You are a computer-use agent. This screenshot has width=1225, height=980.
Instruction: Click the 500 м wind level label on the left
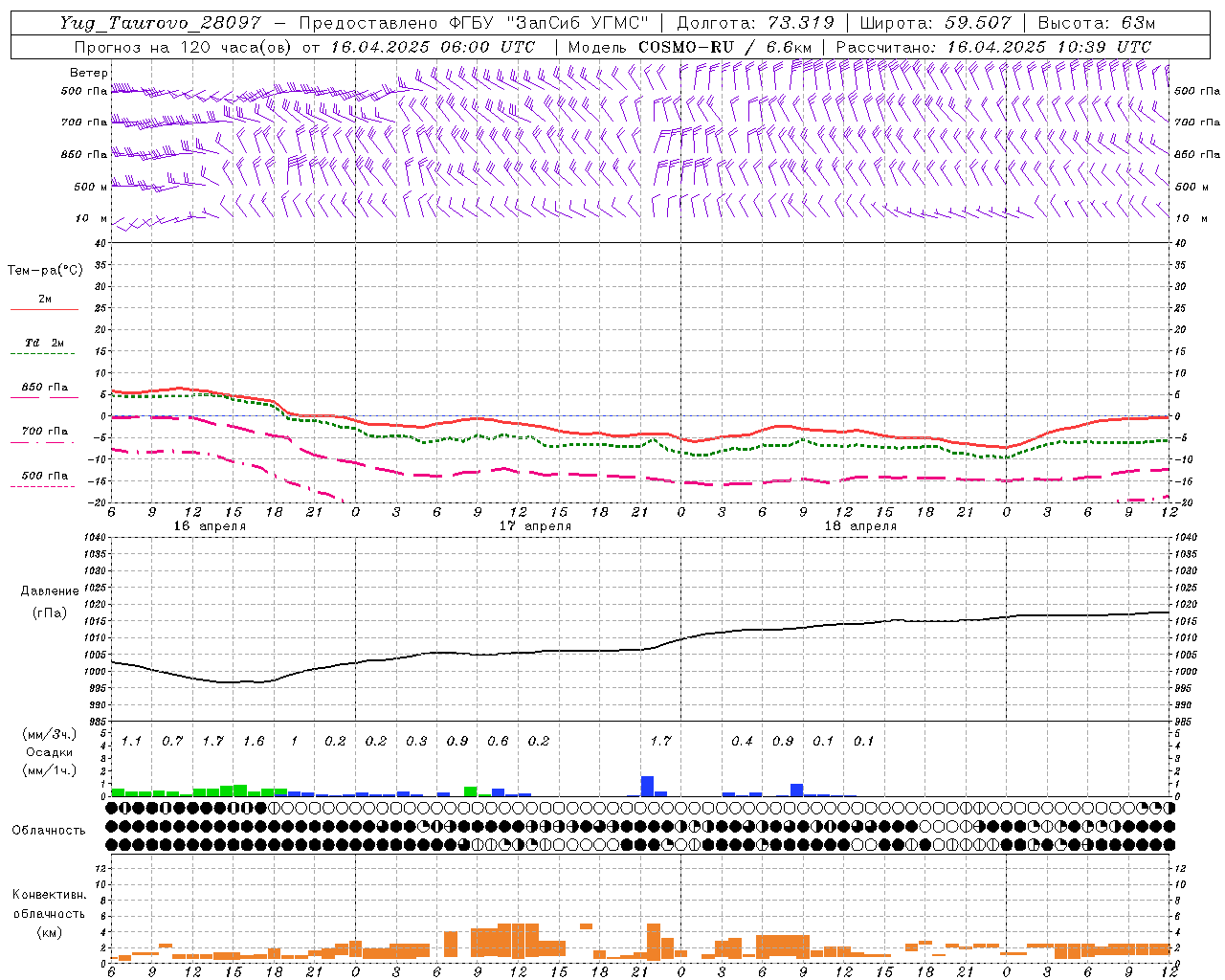click(x=91, y=187)
